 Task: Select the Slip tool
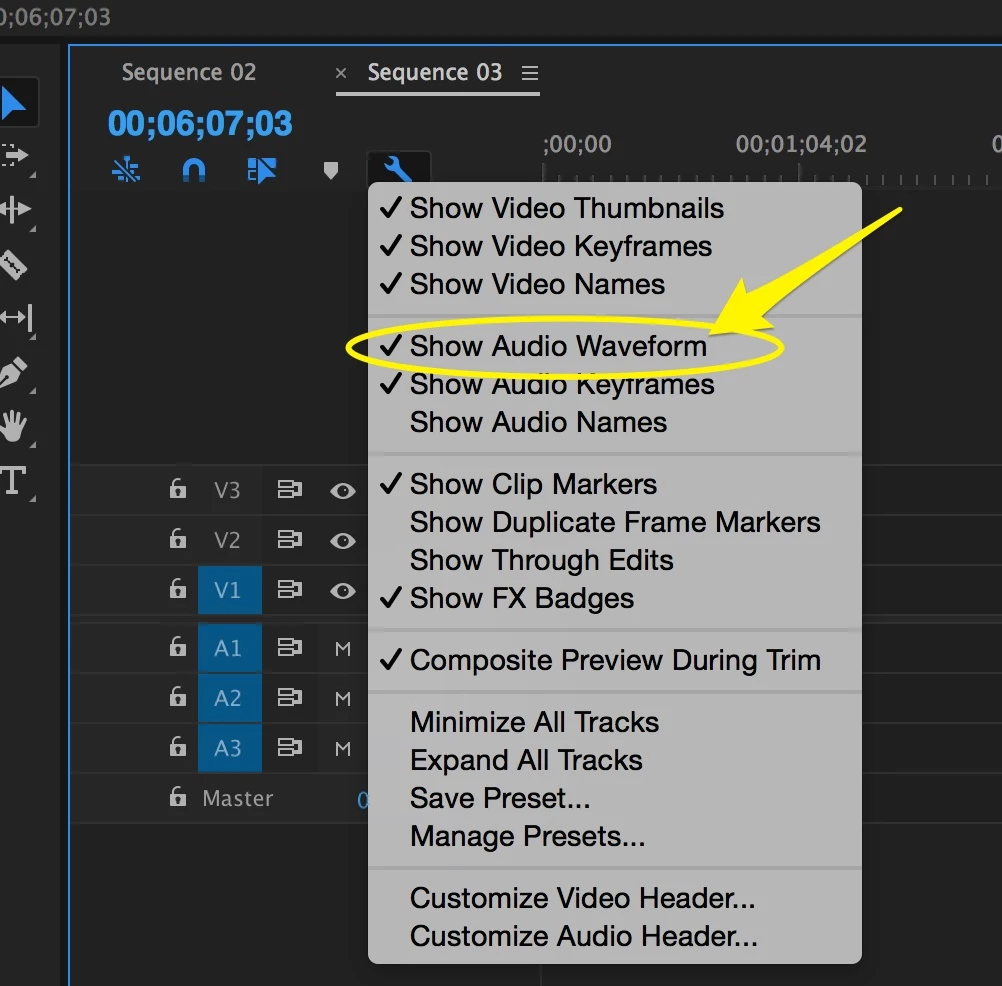click(16, 317)
